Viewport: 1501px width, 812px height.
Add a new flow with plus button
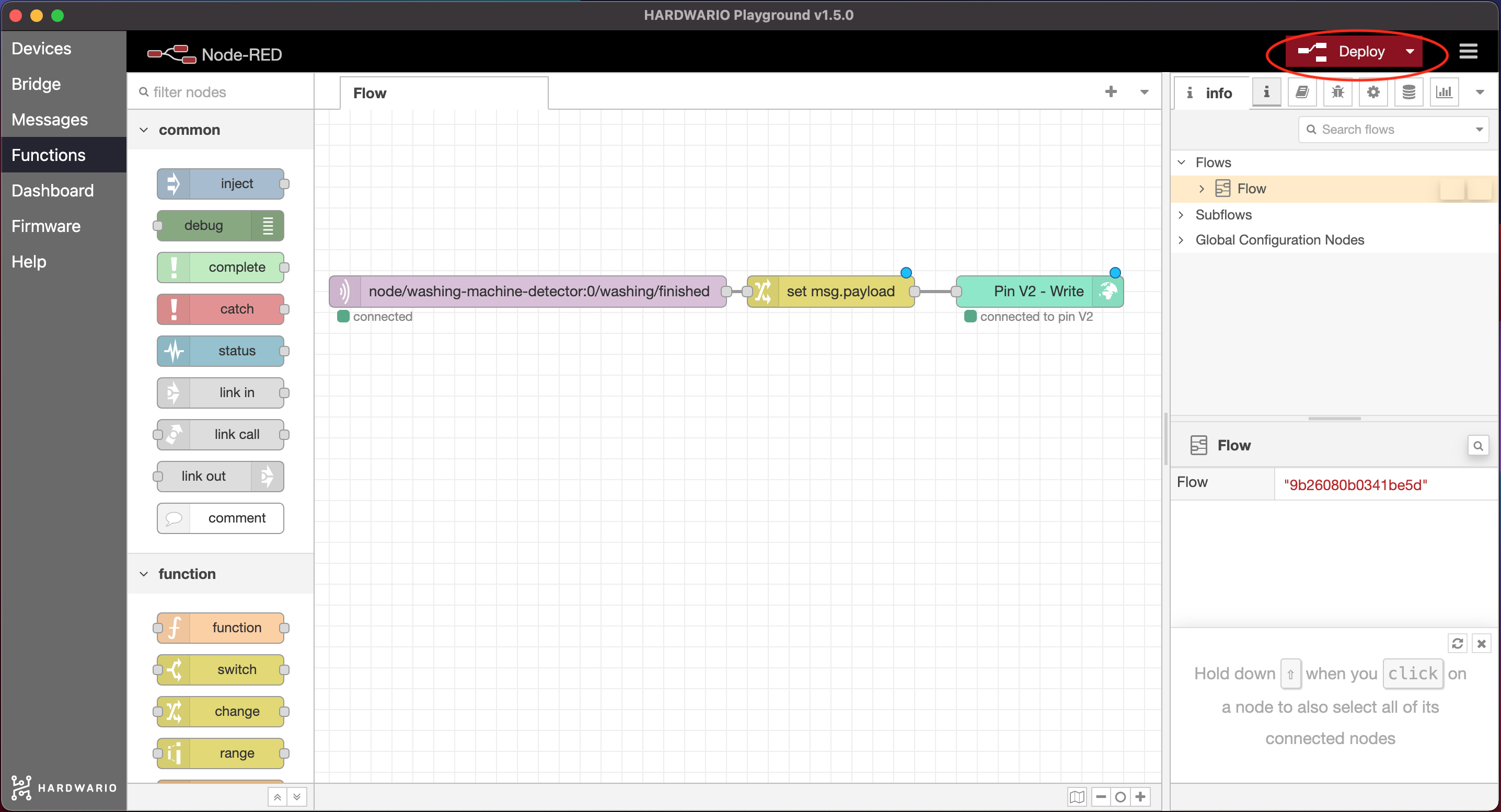coord(1111,91)
